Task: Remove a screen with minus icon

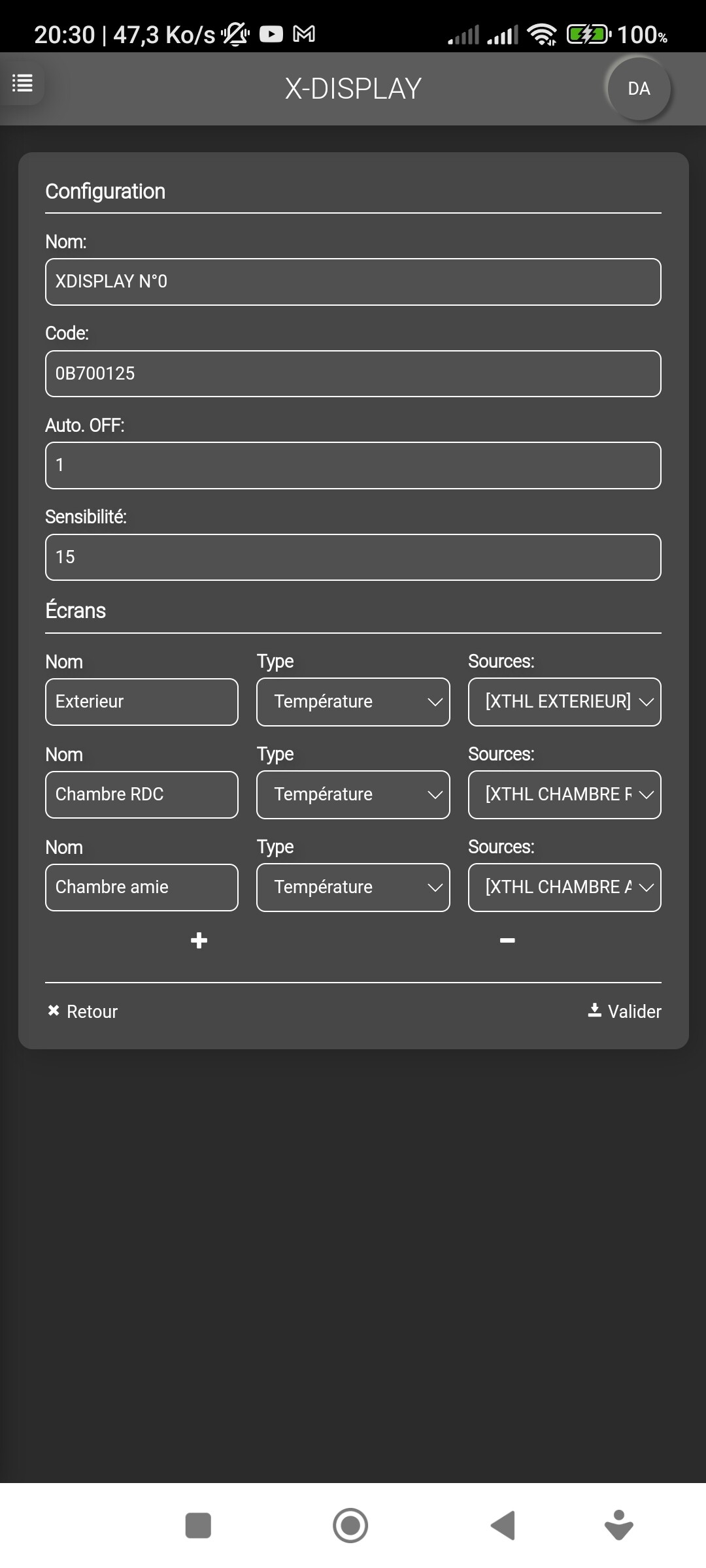Action: [507, 940]
